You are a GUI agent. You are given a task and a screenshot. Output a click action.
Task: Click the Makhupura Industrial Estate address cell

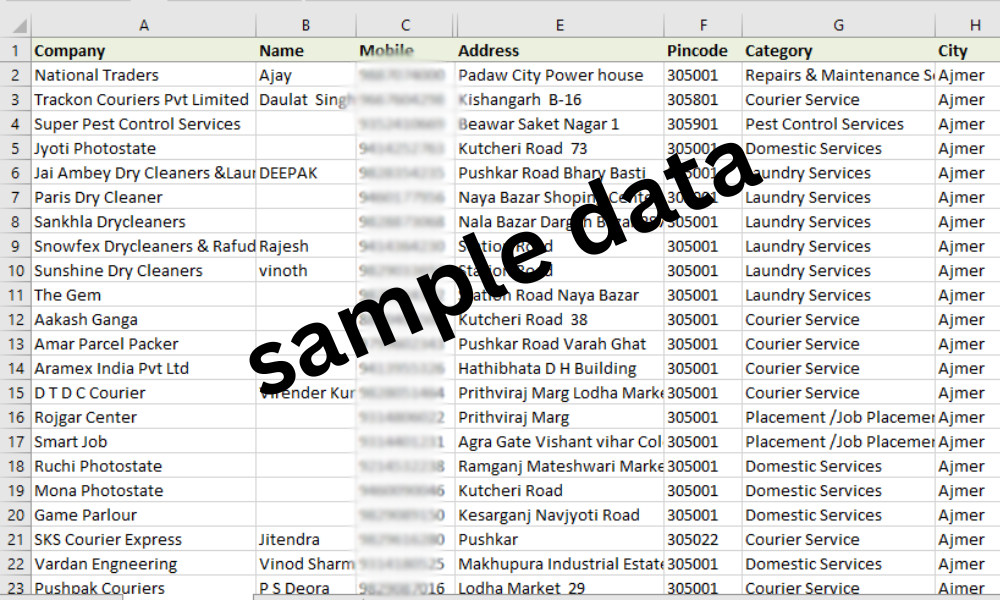(560, 564)
